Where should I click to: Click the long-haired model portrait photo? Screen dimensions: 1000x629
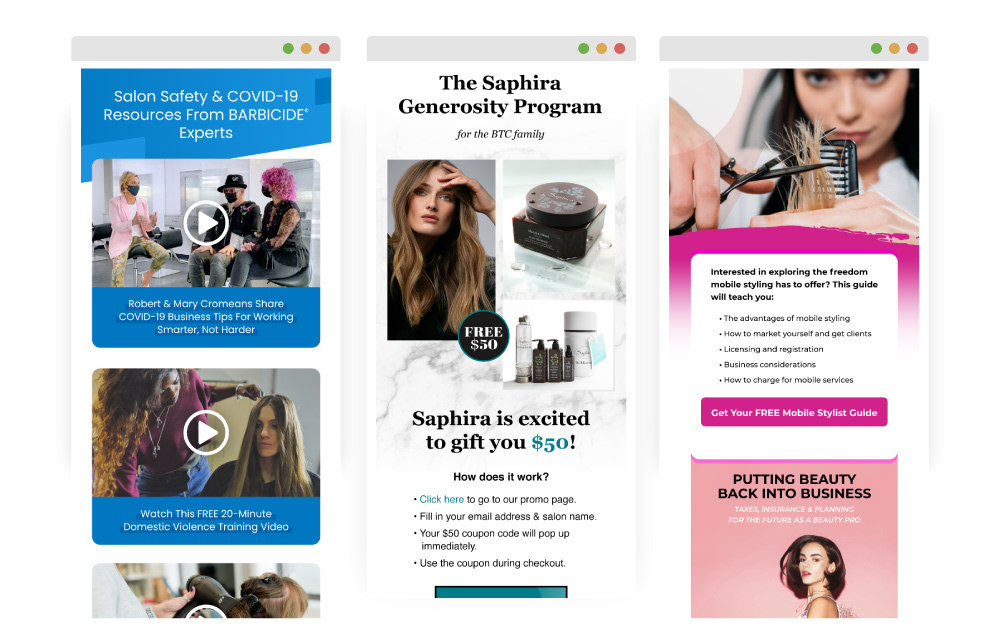441,249
